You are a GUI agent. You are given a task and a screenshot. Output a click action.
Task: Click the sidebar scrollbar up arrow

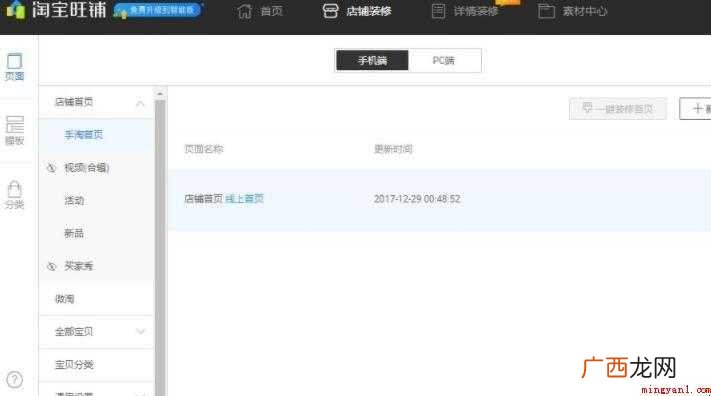[x=160, y=94]
